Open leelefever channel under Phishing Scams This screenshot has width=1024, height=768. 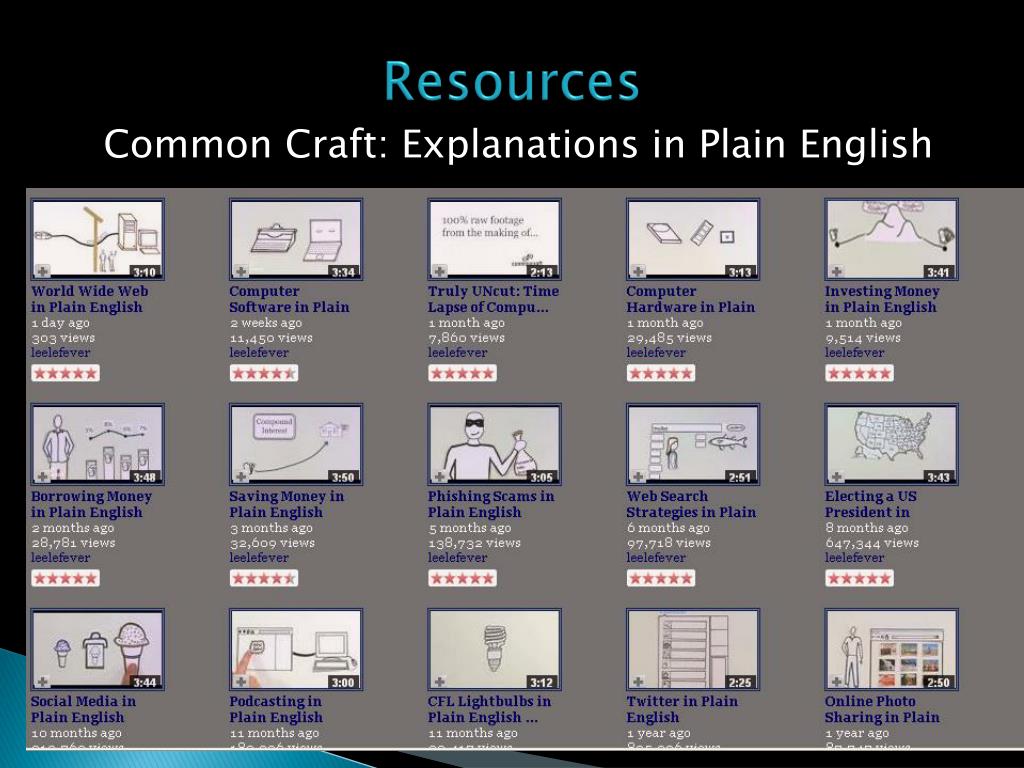coord(457,558)
